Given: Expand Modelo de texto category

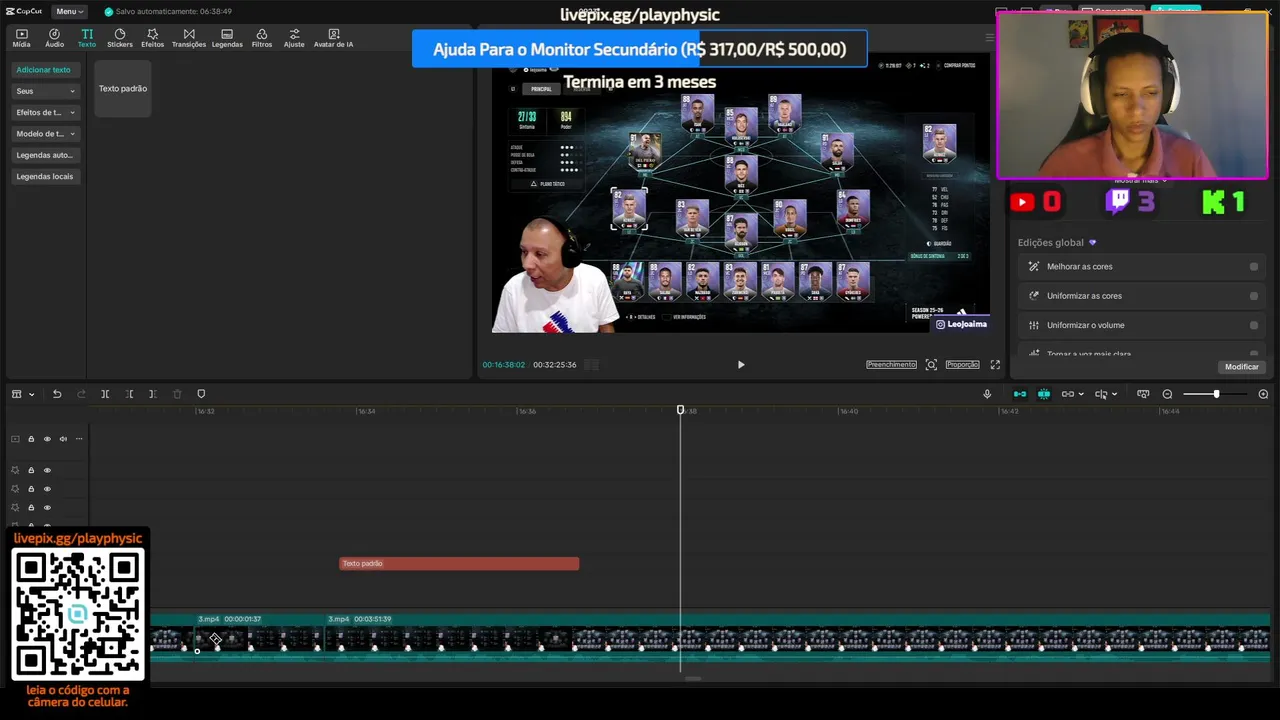Looking at the screenshot, I should [x=45, y=133].
